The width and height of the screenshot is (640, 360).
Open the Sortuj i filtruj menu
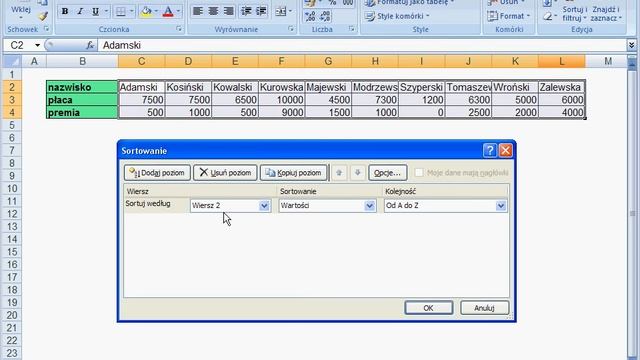(x=575, y=13)
